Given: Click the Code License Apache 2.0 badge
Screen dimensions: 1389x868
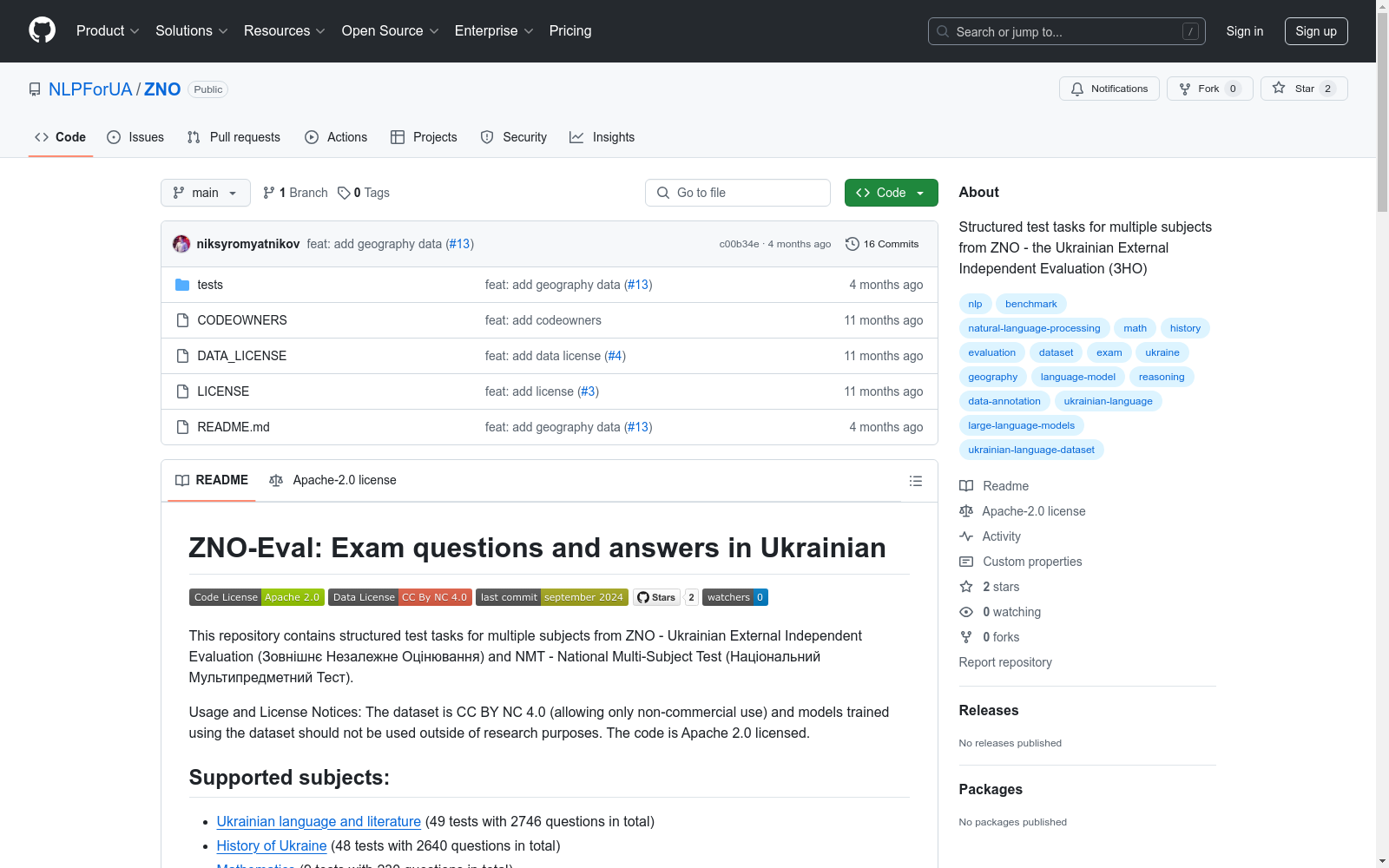Looking at the screenshot, I should 257,597.
